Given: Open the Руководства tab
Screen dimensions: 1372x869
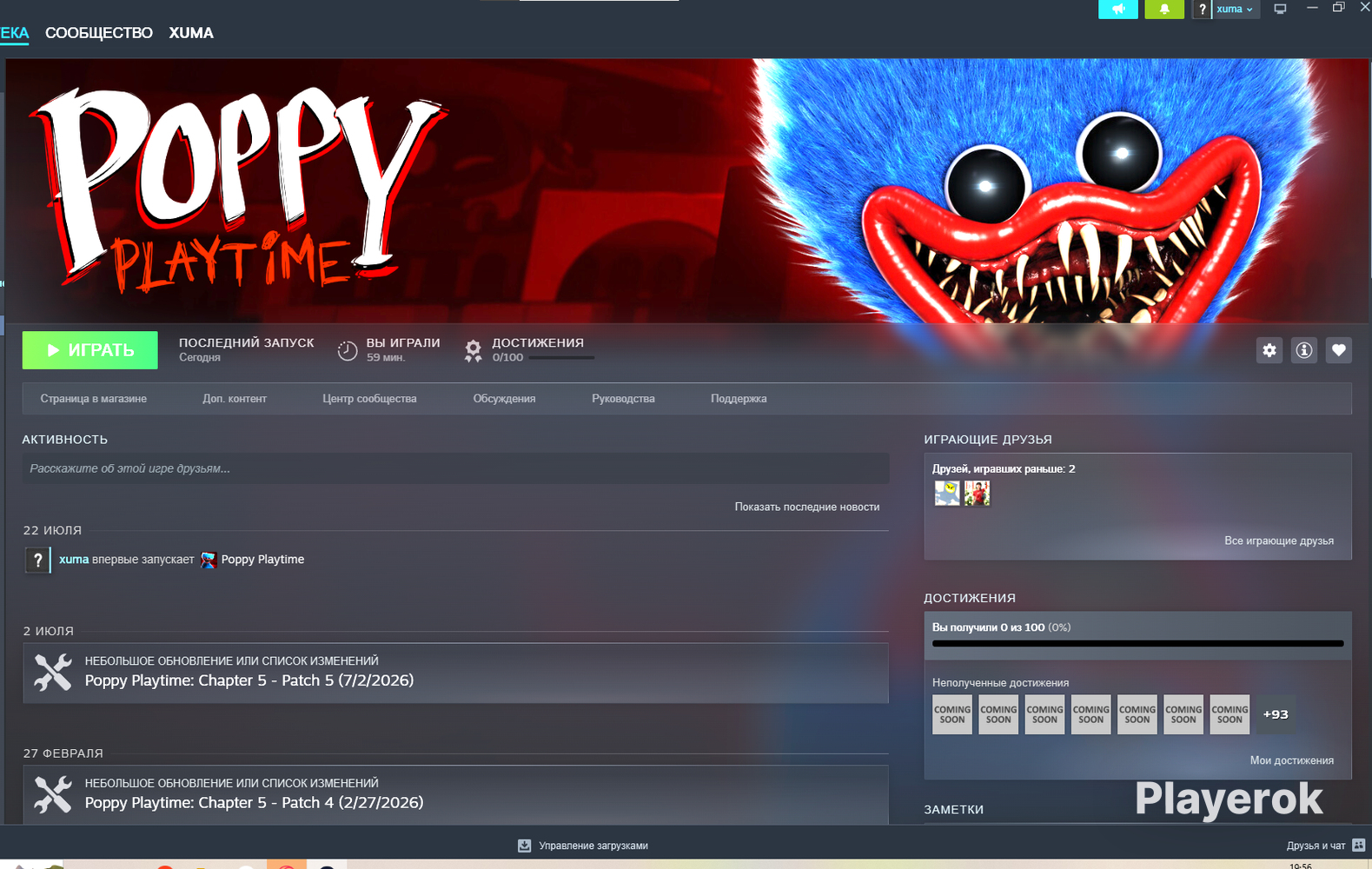Looking at the screenshot, I should click(623, 399).
